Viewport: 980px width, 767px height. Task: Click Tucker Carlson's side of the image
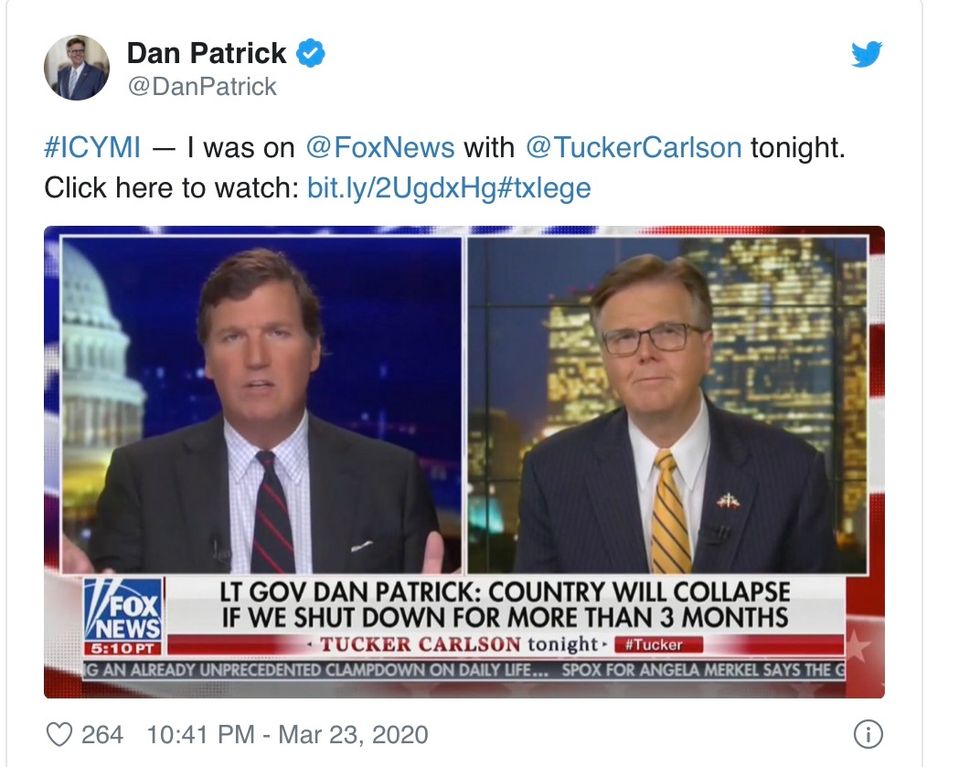[261, 404]
